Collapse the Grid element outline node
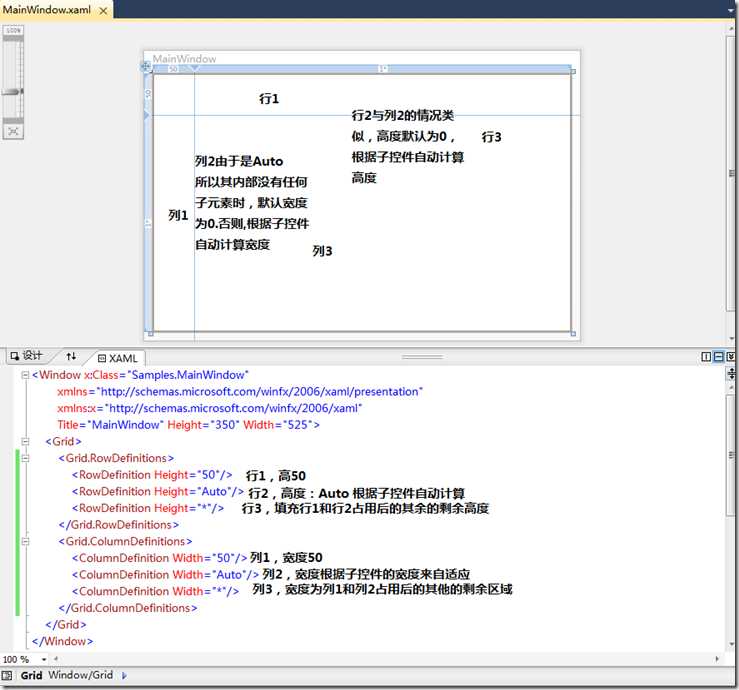The height and width of the screenshot is (690, 739). tap(25, 442)
